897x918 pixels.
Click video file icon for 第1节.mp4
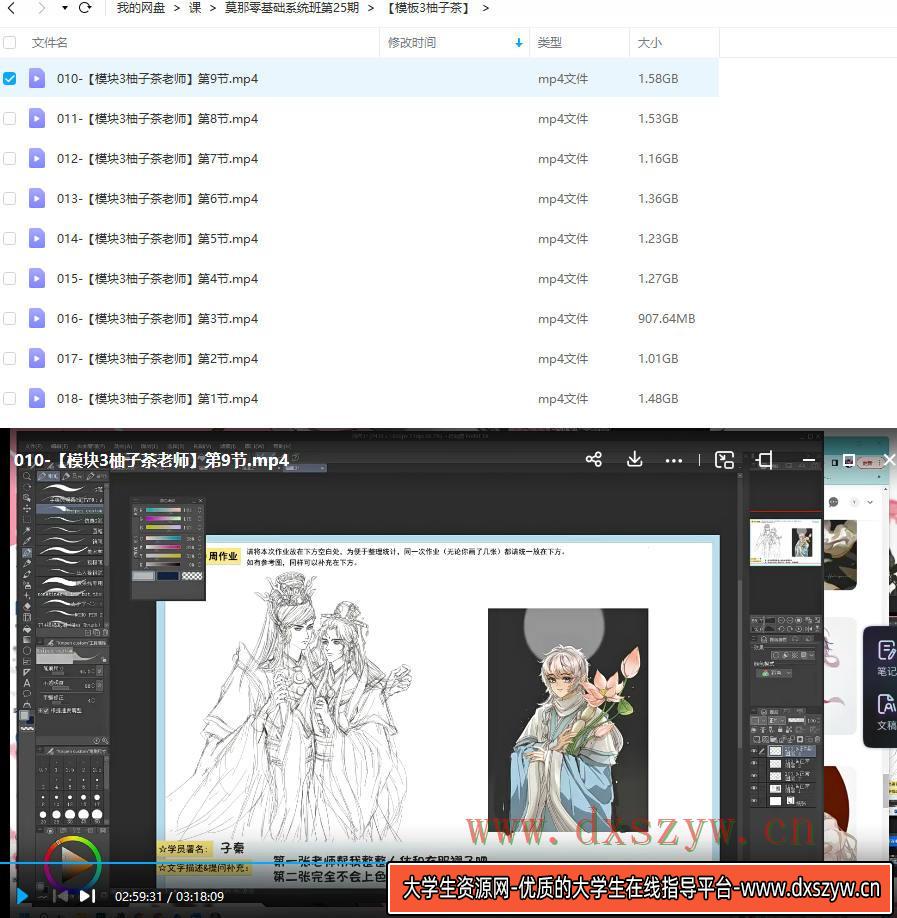click(37, 399)
